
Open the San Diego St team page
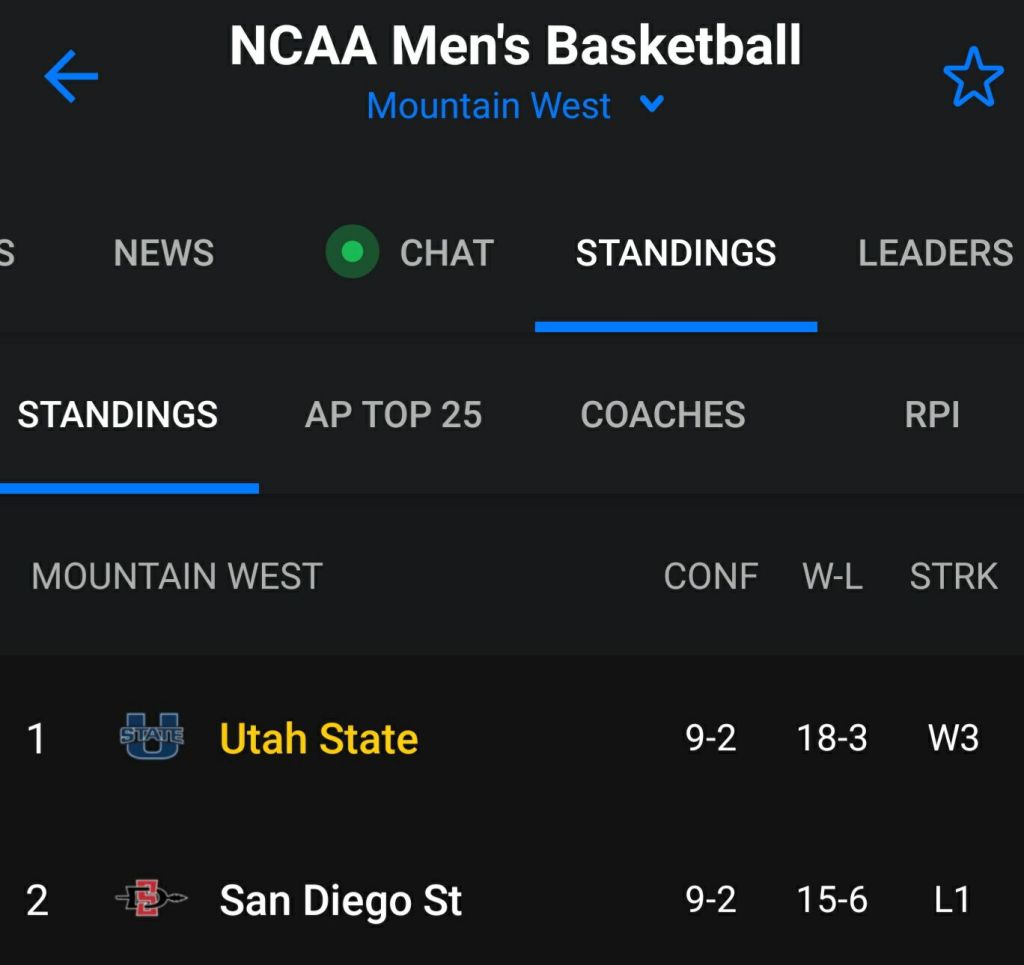point(340,900)
